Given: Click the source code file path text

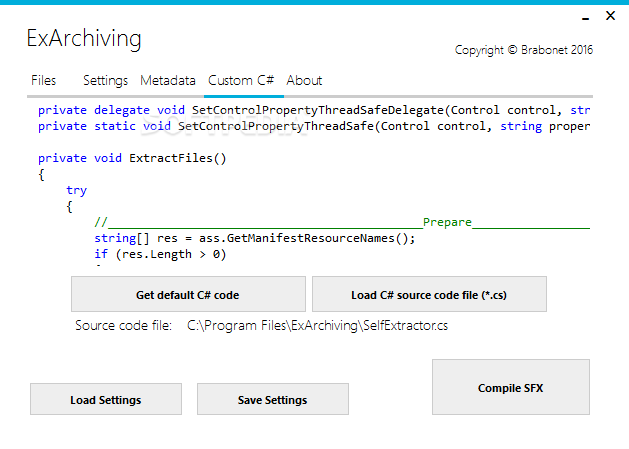Looking at the screenshot, I should point(317,325).
